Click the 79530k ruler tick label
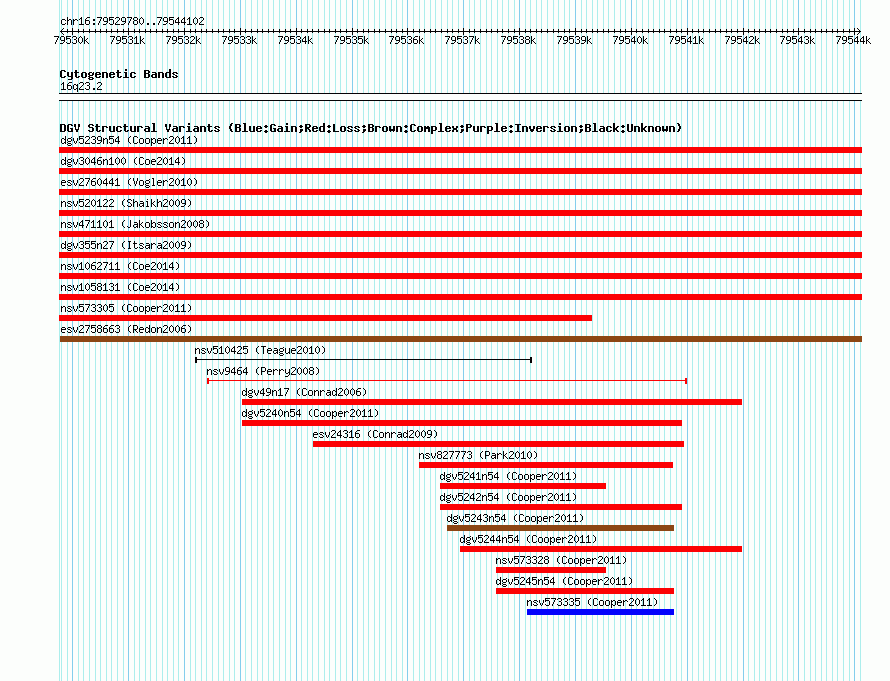Screen dimensions: 890x681 point(72,40)
